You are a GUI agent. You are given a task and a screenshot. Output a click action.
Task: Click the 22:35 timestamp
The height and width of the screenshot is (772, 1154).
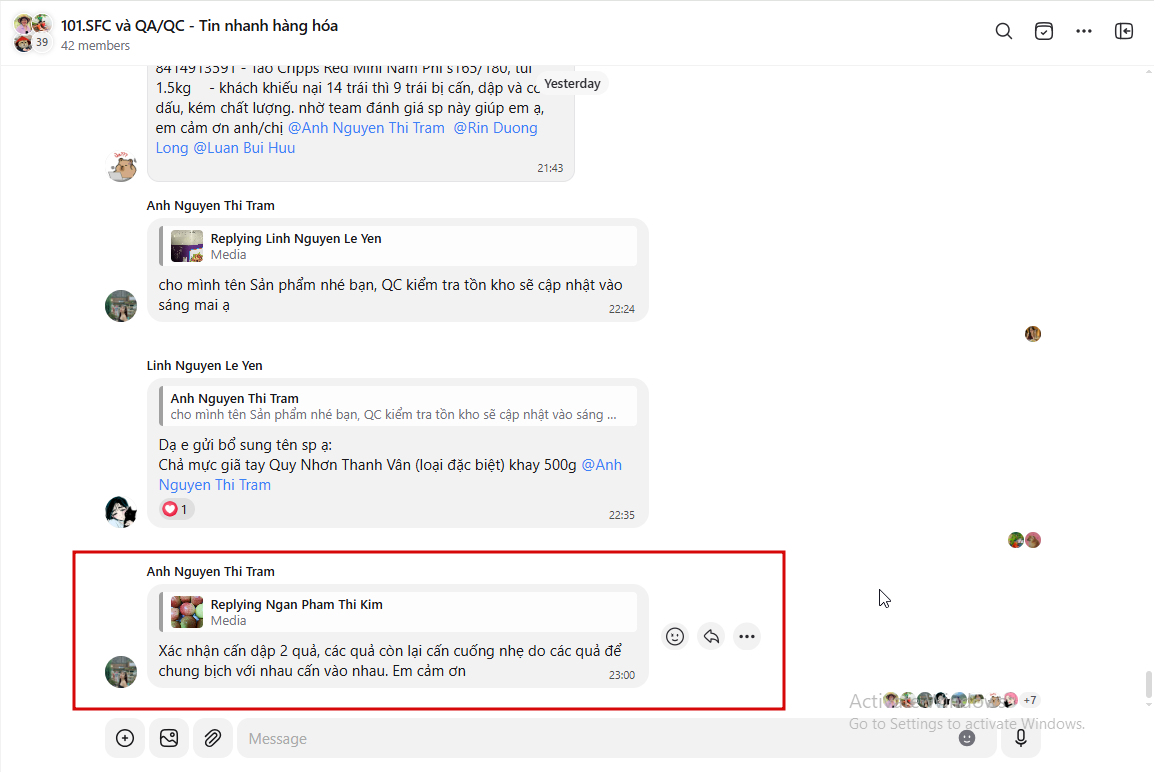tap(621, 515)
